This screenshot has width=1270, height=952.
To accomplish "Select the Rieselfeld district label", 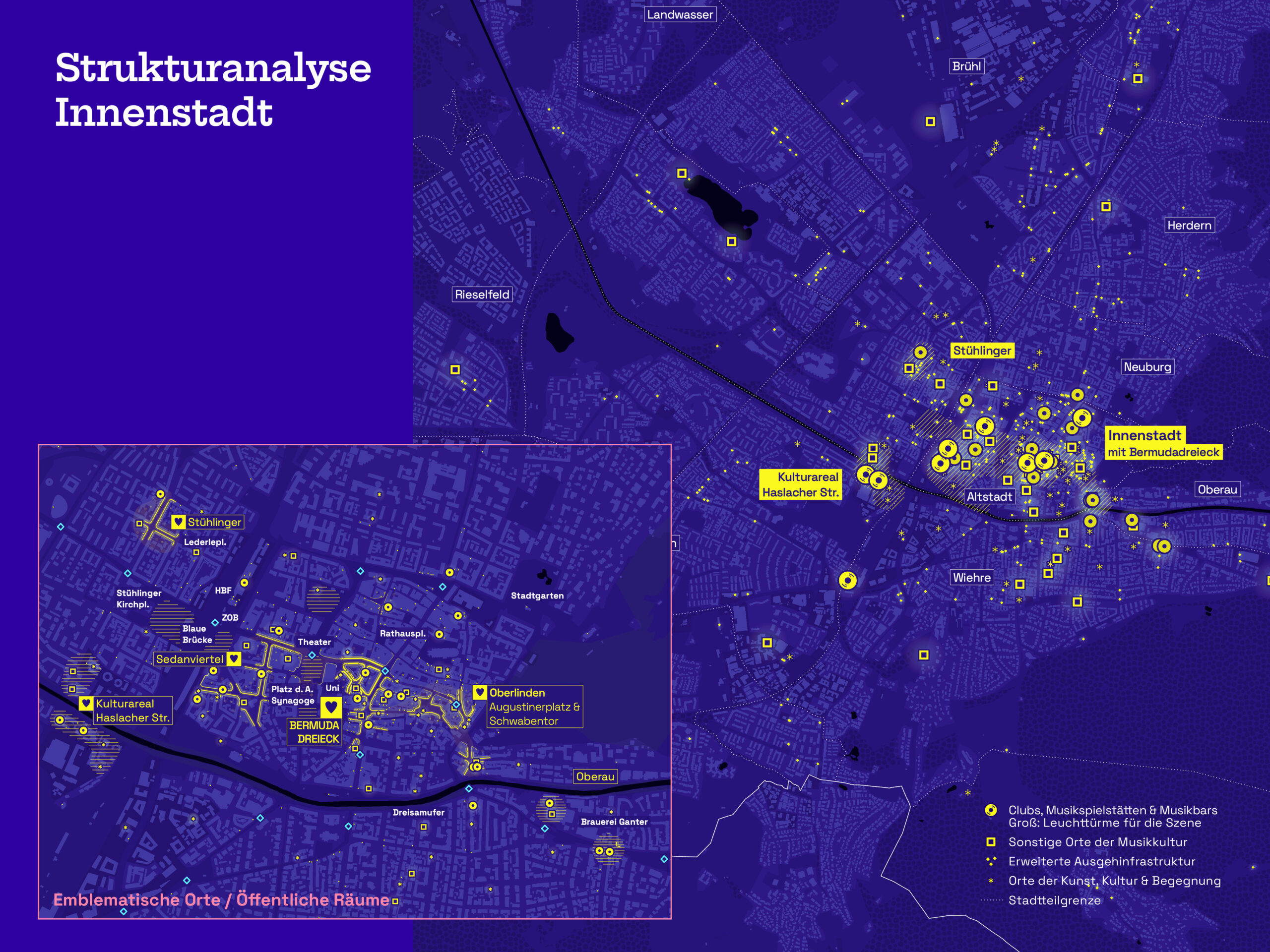I will coord(482,295).
